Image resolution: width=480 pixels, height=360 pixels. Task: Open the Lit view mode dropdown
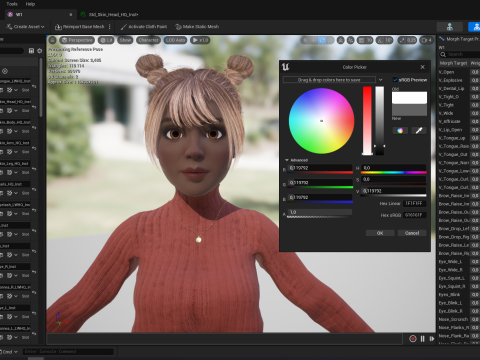click(106, 40)
